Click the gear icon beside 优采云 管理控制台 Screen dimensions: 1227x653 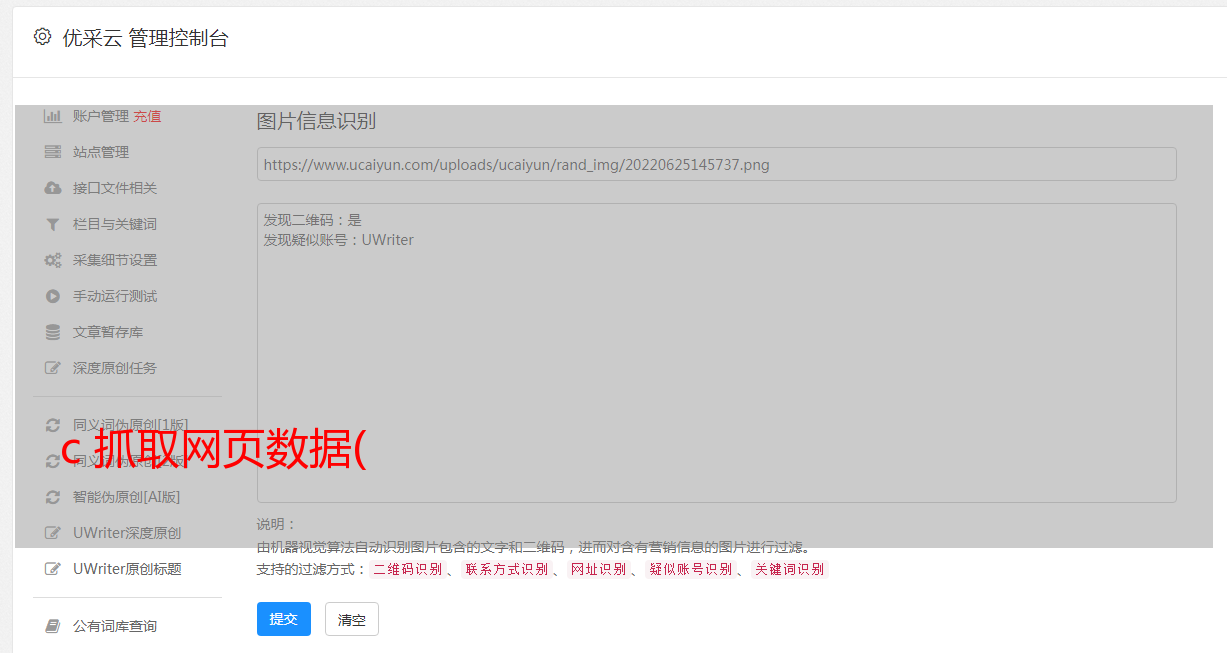(42, 37)
